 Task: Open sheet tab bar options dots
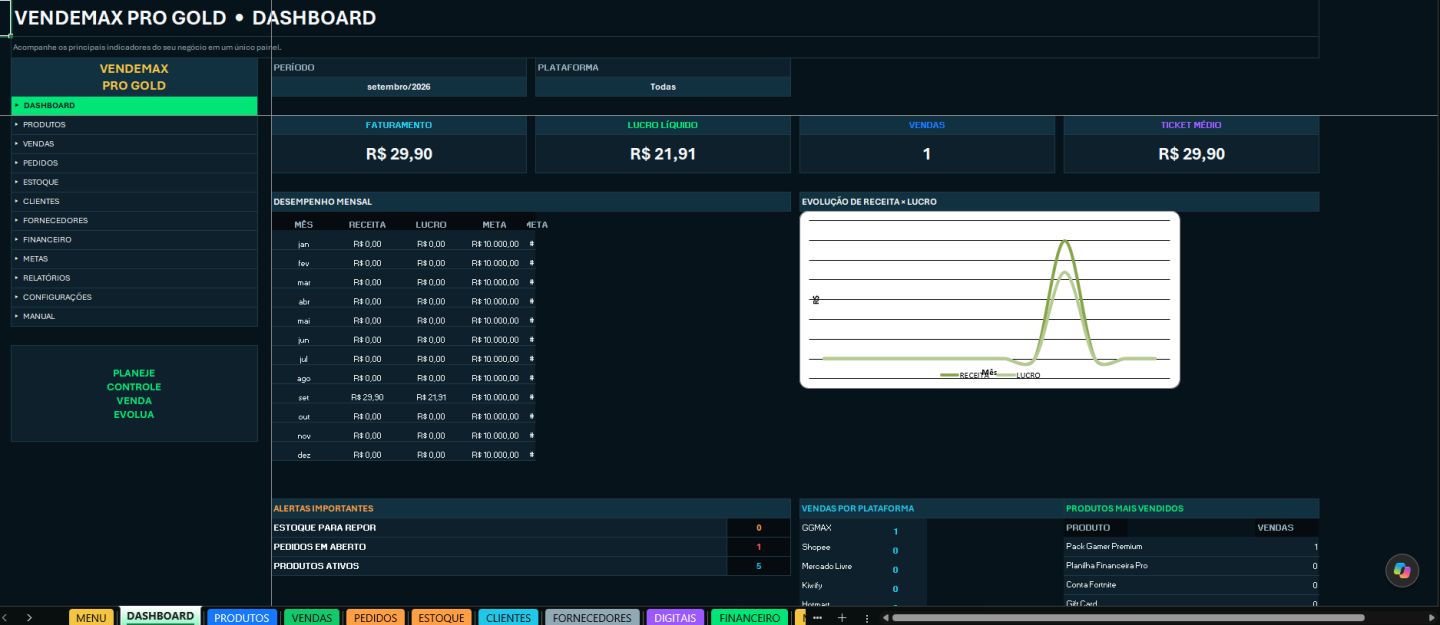[x=867, y=618]
